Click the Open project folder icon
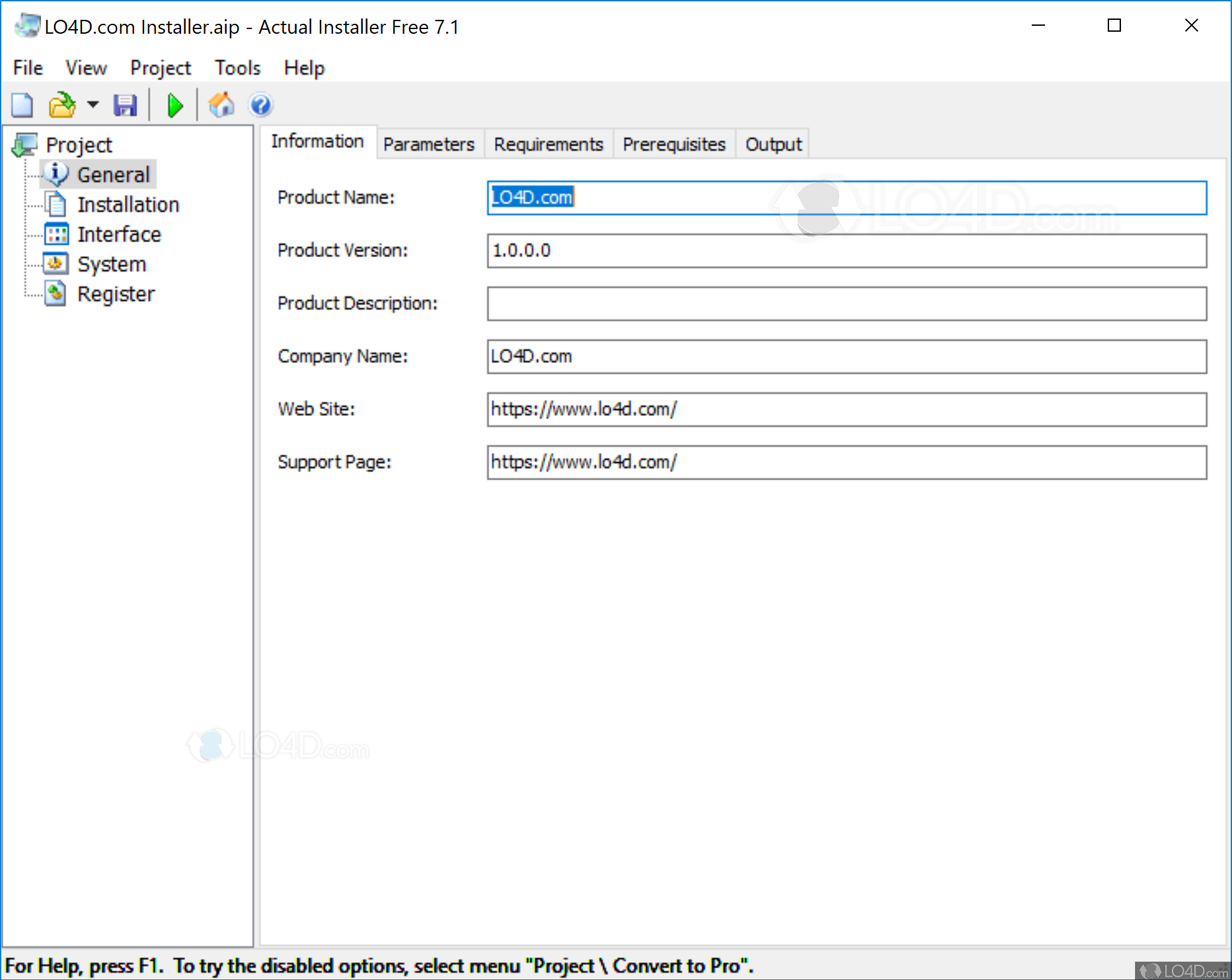 click(x=62, y=105)
